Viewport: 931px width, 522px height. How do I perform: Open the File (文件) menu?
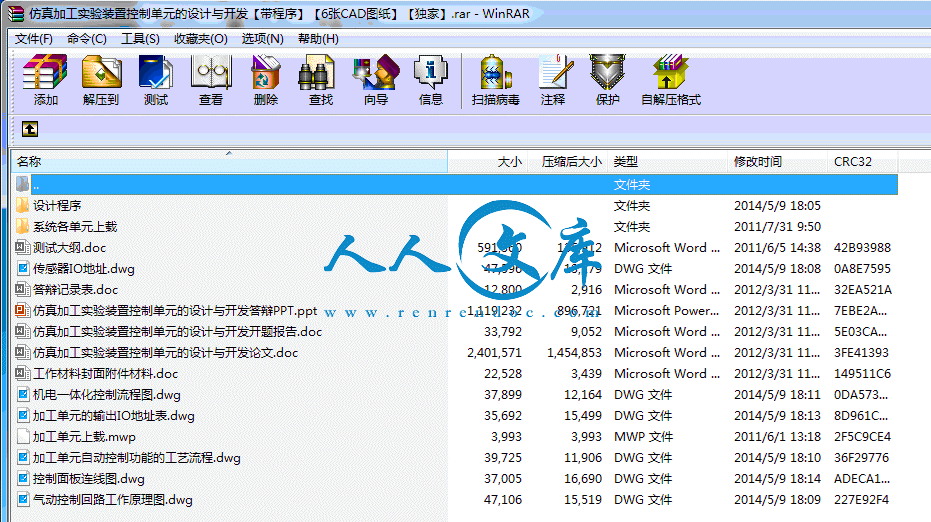click(34, 39)
